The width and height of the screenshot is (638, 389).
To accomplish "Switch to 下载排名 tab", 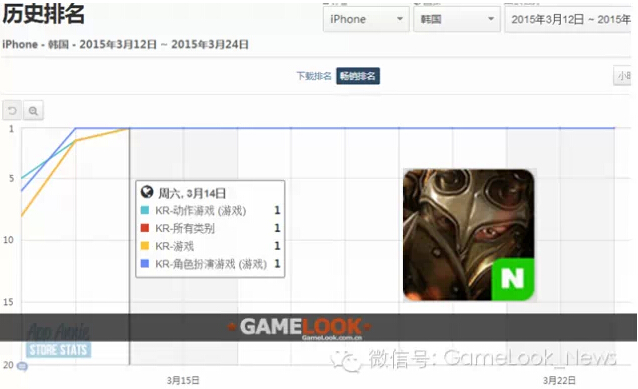I will (x=314, y=76).
